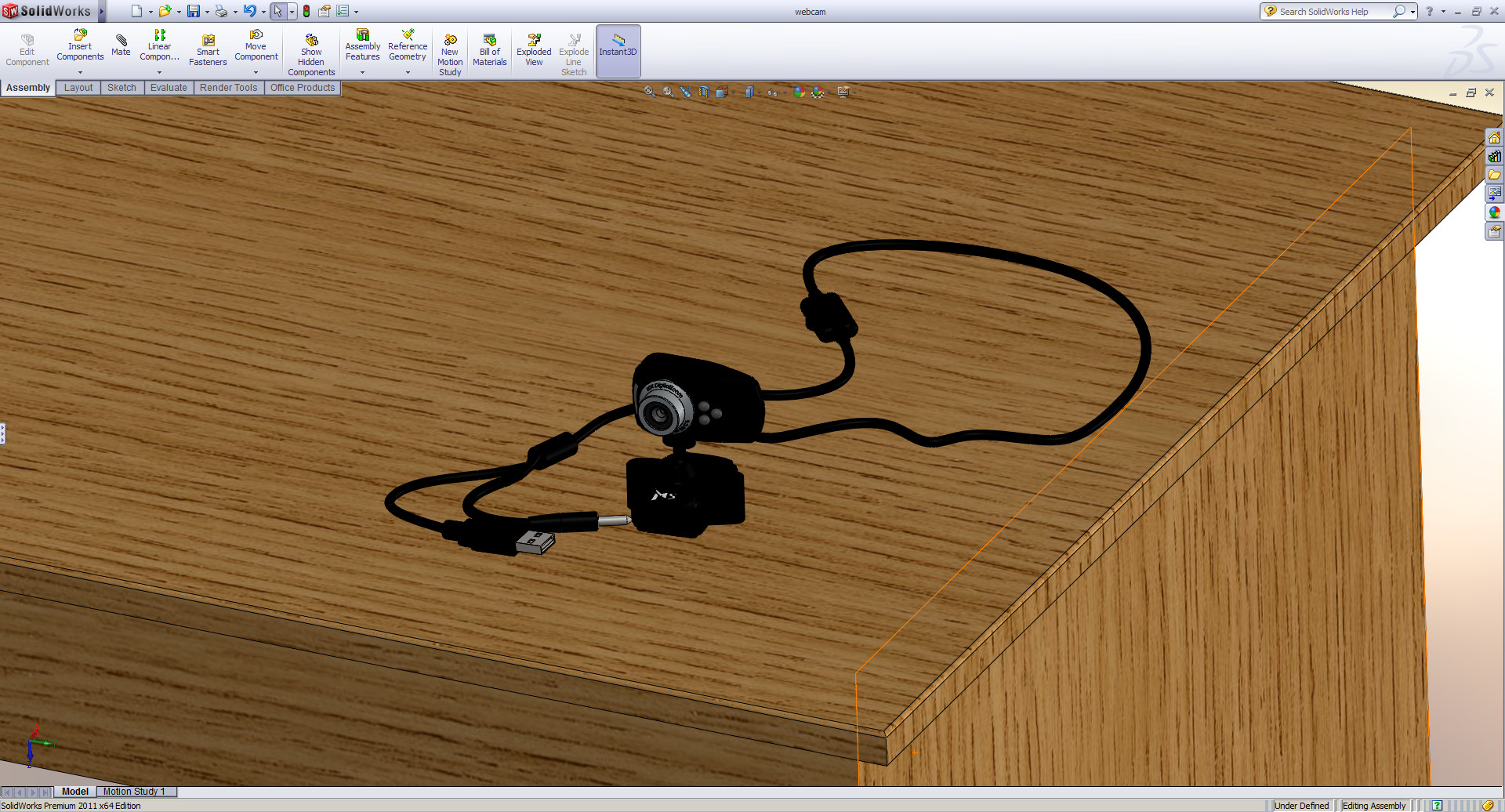Undo the last action
Image resolution: width=1505 pixels, height=812 pixels.
click(249, 11)
